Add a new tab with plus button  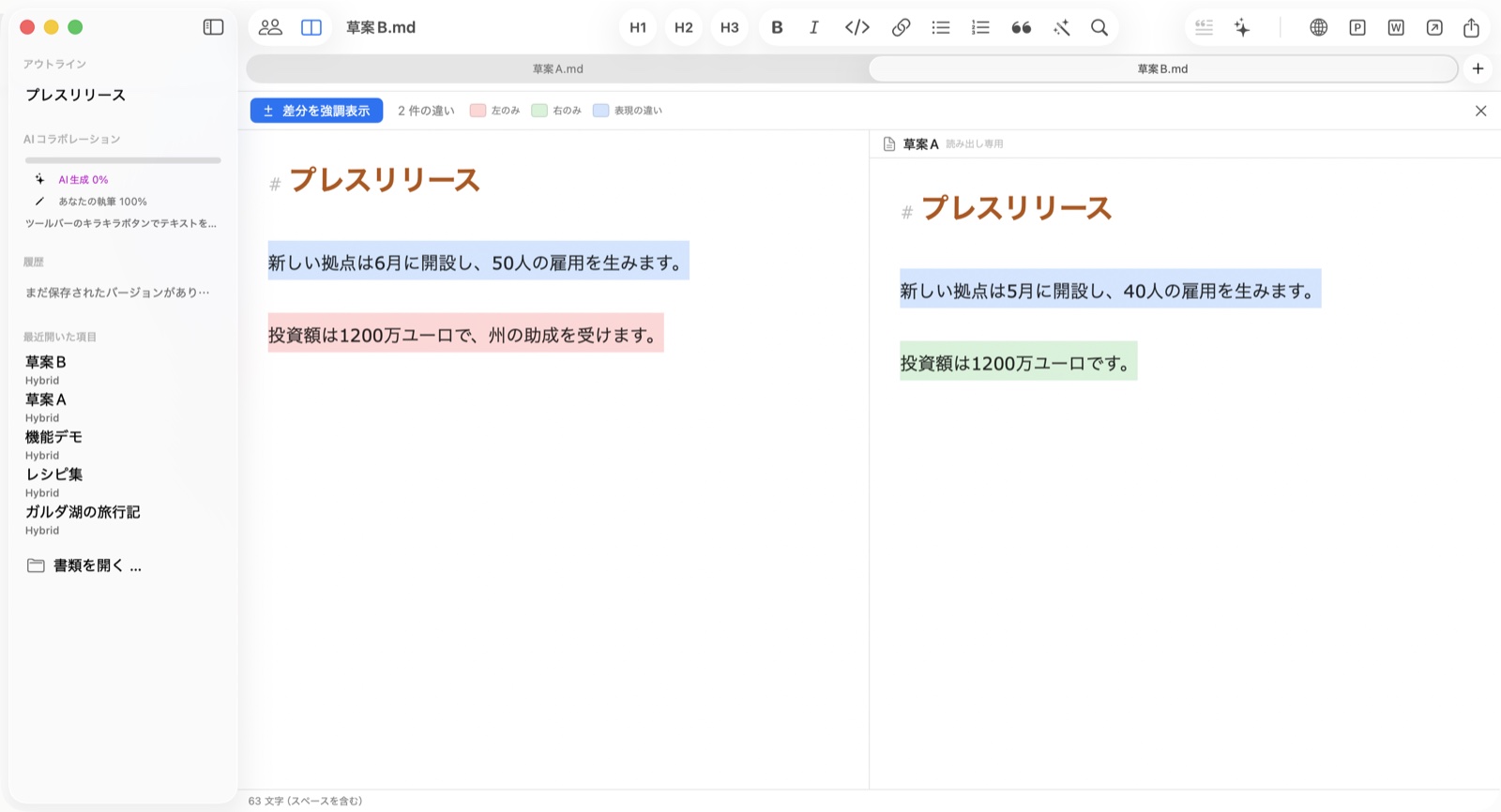coord(1478,68)
